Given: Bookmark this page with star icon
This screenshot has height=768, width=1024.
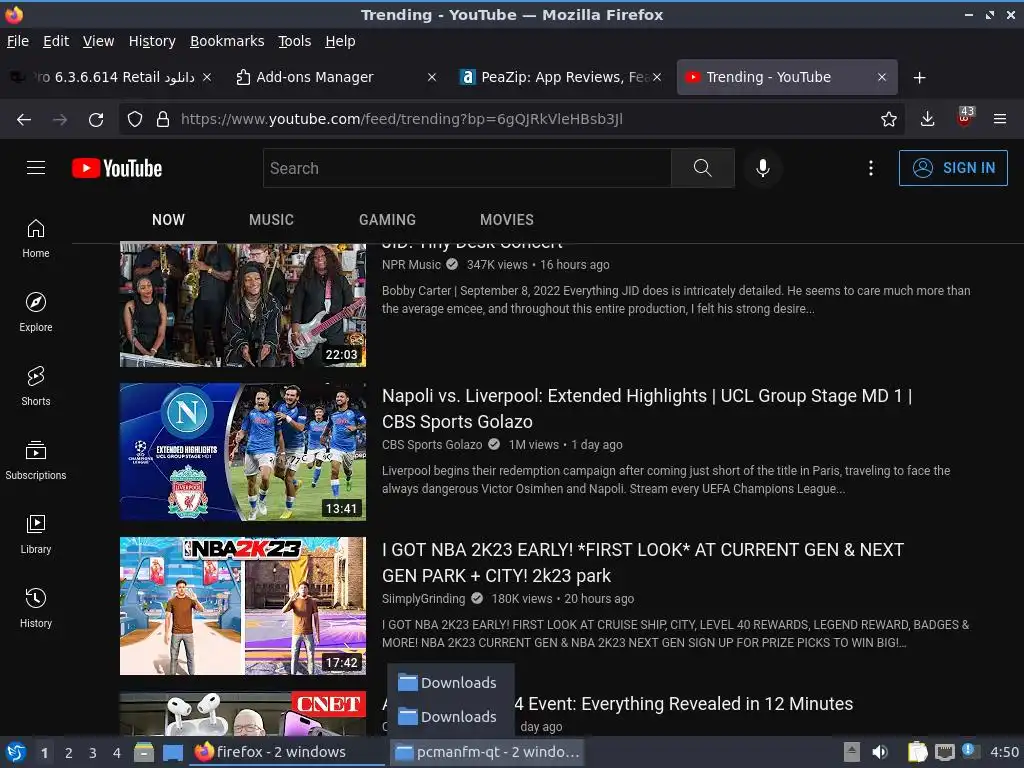Looking at the screenshot, I should pyautogui.click(x=888, y=119).
